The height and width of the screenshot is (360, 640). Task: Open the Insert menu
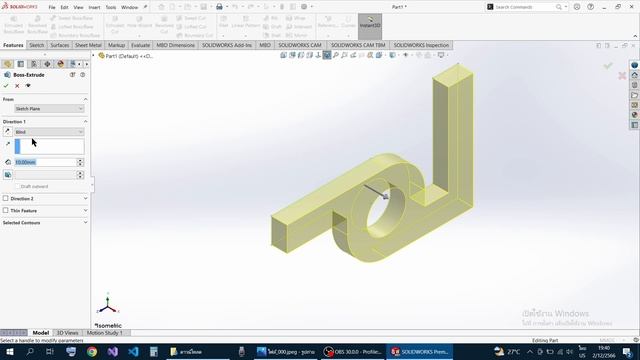tap(94, 7)
